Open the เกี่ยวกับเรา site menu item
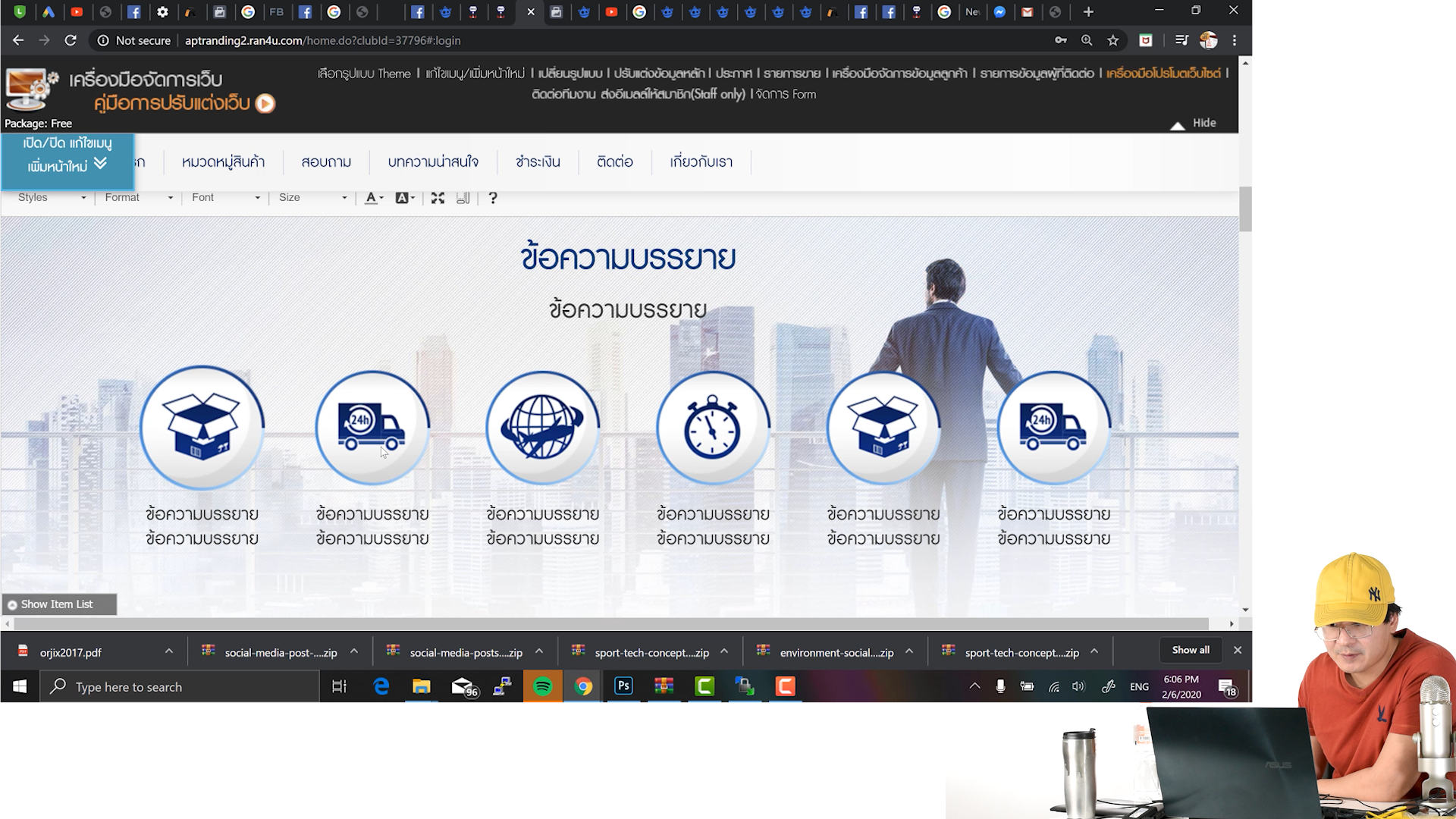Screen dimensions: 1456x819 [701, 162]
